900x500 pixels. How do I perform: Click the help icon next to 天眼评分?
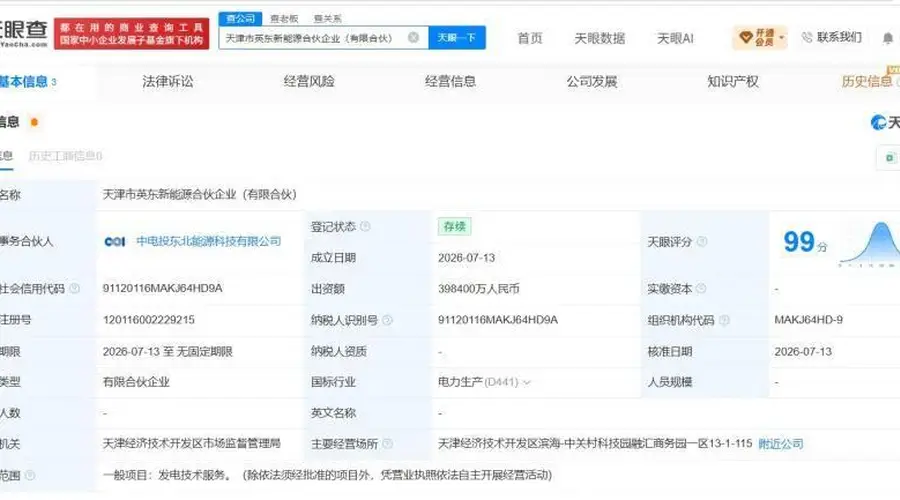pyautogui.click(x=701, y=242)
